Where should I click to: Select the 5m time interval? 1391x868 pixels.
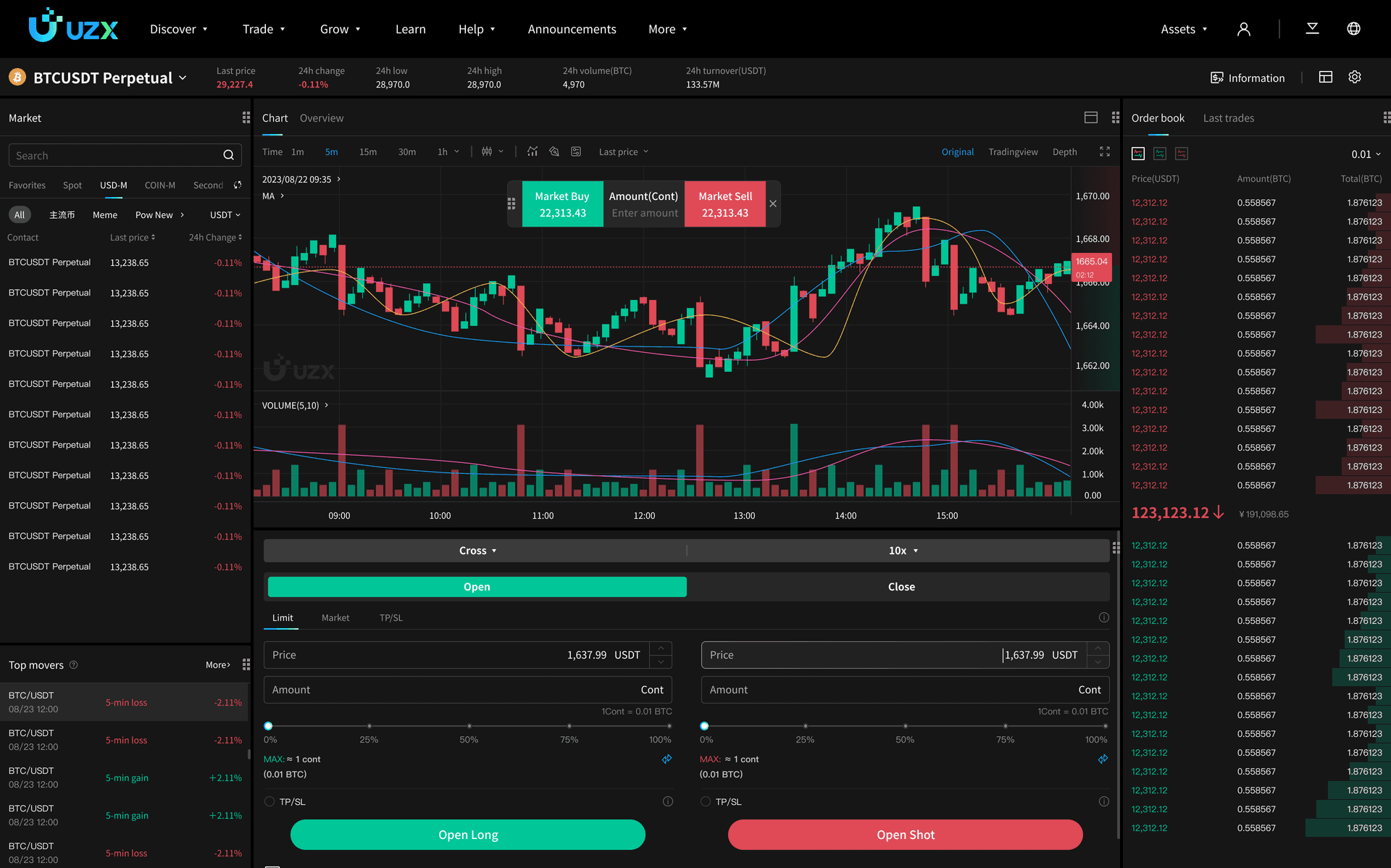click(331, 151)
